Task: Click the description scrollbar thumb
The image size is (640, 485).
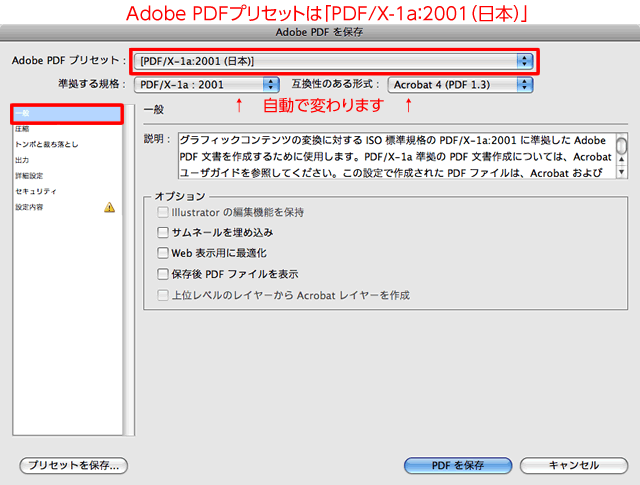Action: pos(621,145)
